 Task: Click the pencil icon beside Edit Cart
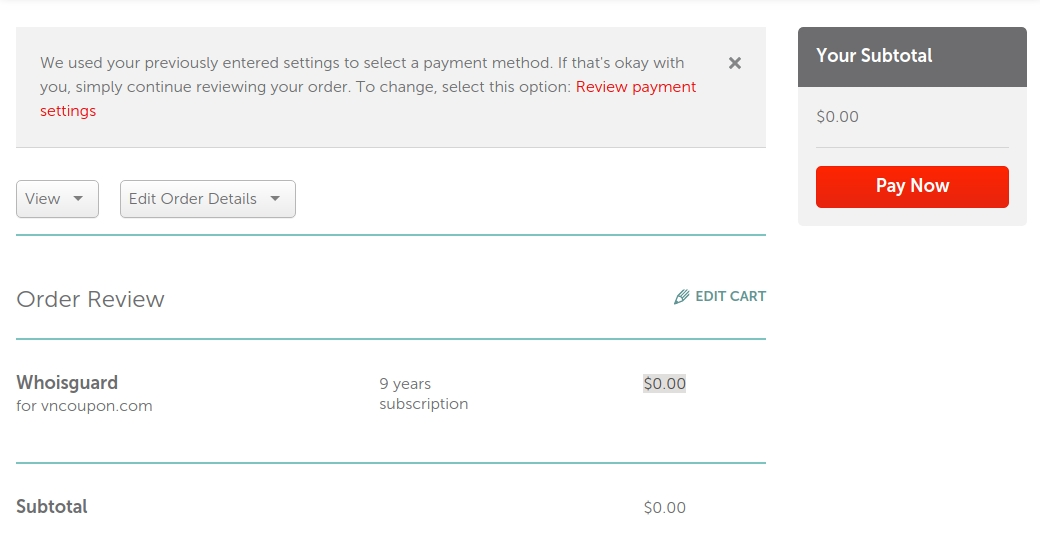click(x=681, y=297)
